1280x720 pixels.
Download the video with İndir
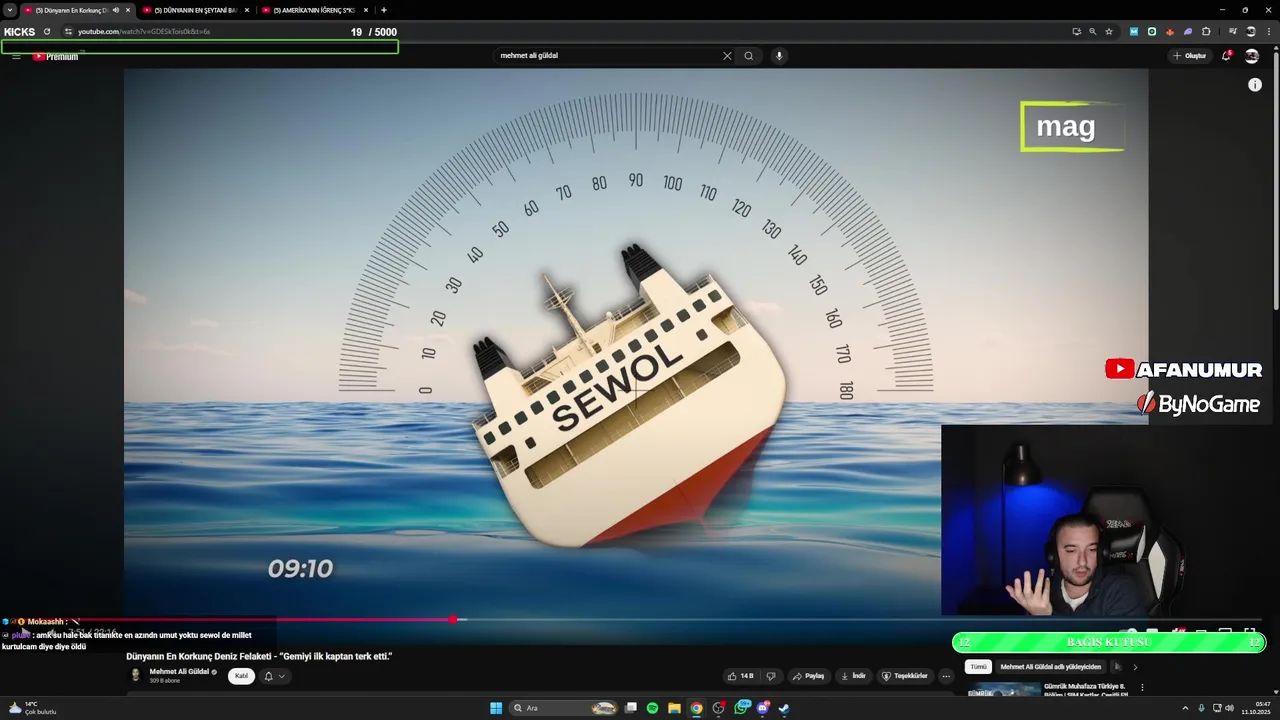click(852, 676)
